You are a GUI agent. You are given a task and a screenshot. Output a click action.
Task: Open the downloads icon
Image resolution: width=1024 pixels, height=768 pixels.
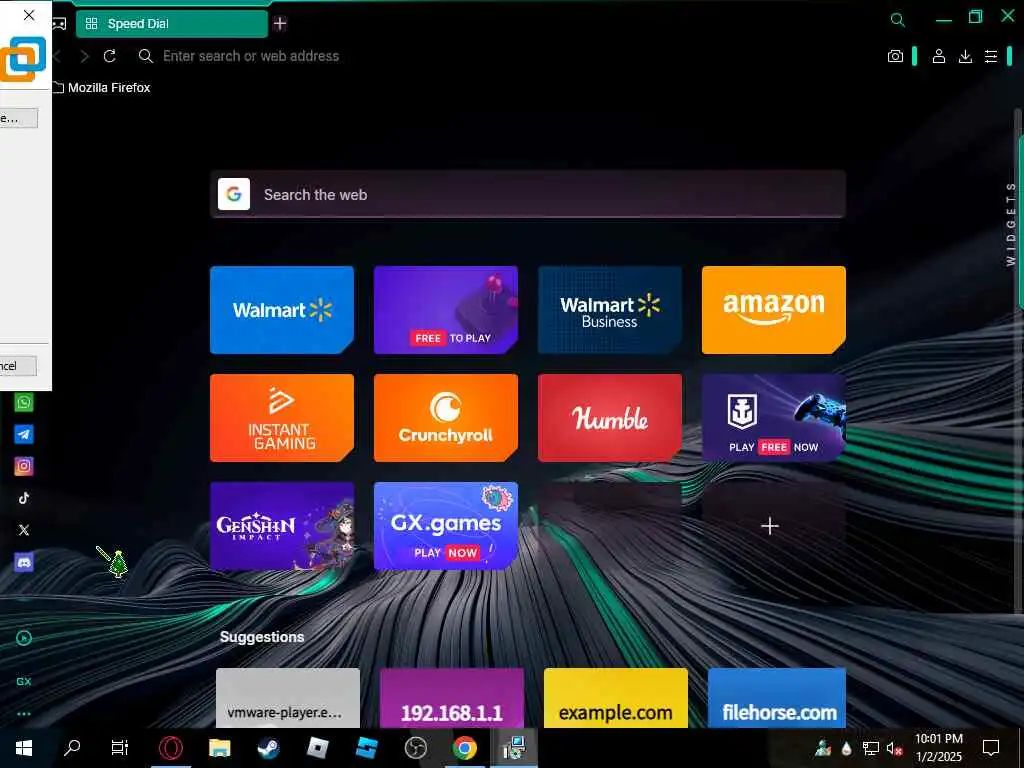tap(965, 56)
